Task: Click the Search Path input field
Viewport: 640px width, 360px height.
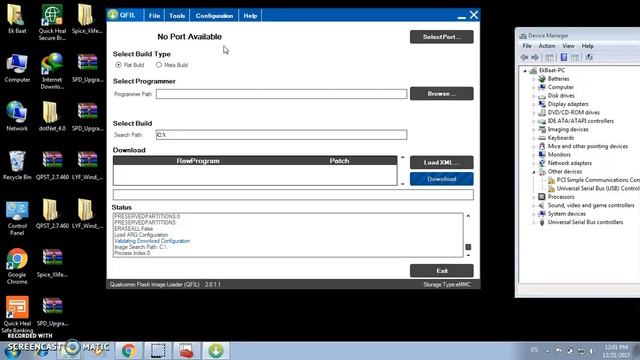Action: click(x=281, y=135)
